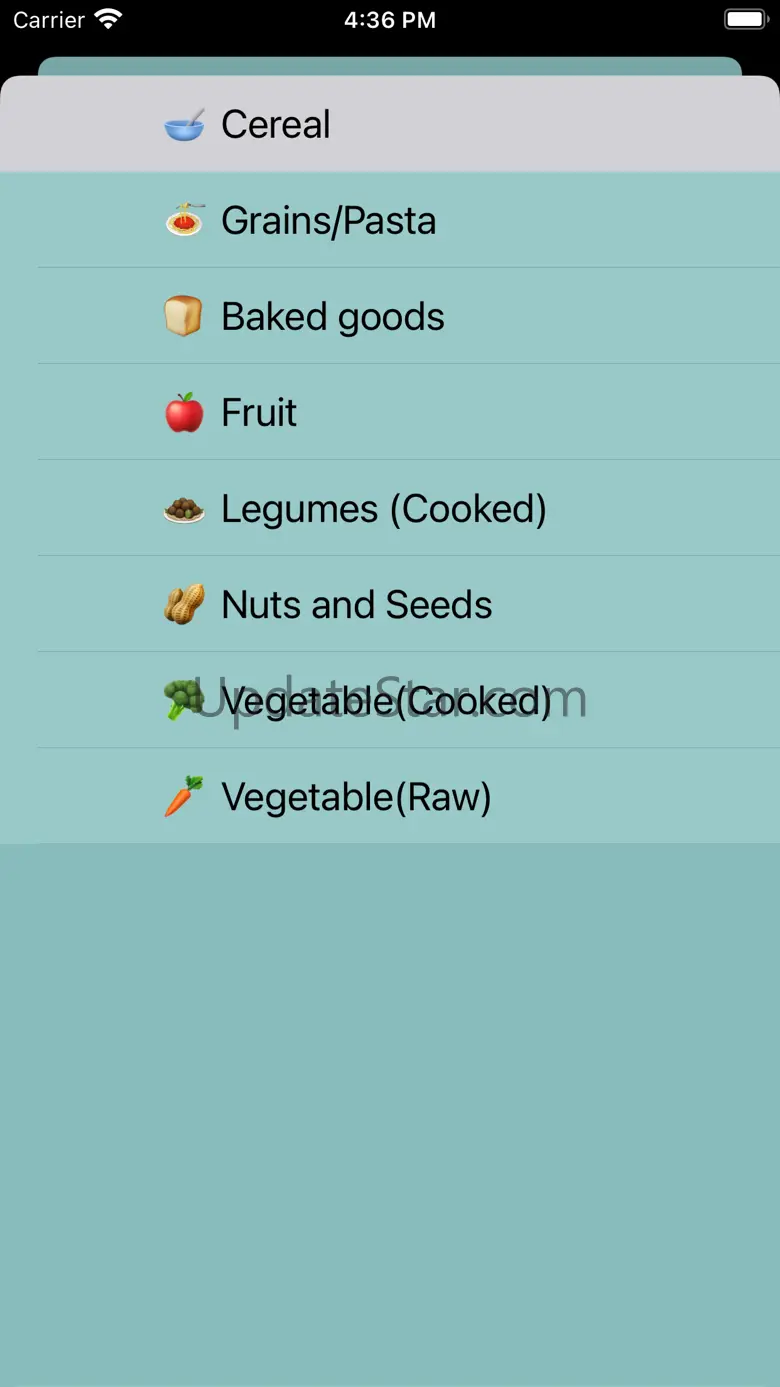Tap the carrot icon
Viewport: 780px width, 1387px height.
point(184,797)
